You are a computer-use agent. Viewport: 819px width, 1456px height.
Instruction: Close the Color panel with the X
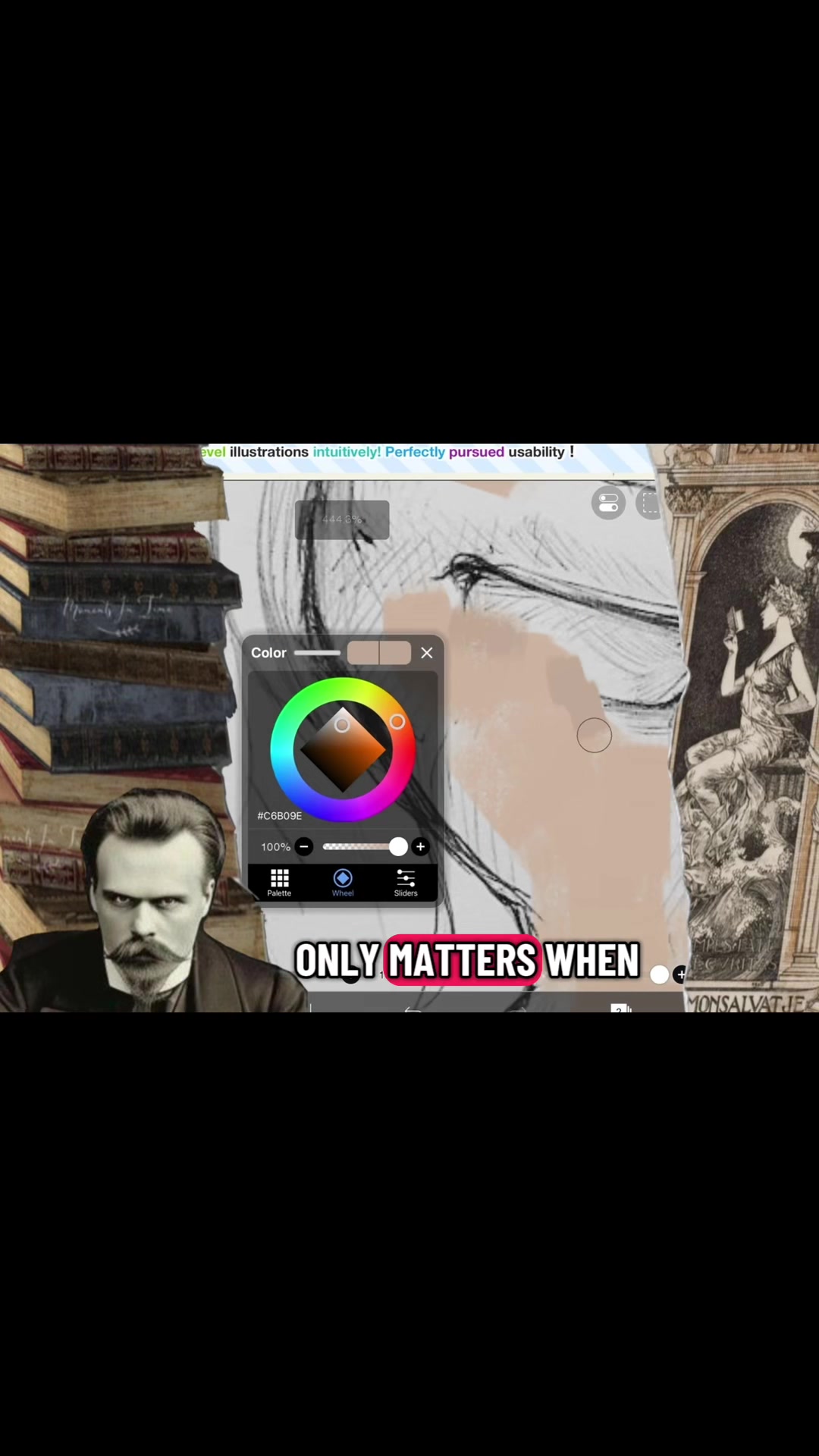tap(427, 653)
